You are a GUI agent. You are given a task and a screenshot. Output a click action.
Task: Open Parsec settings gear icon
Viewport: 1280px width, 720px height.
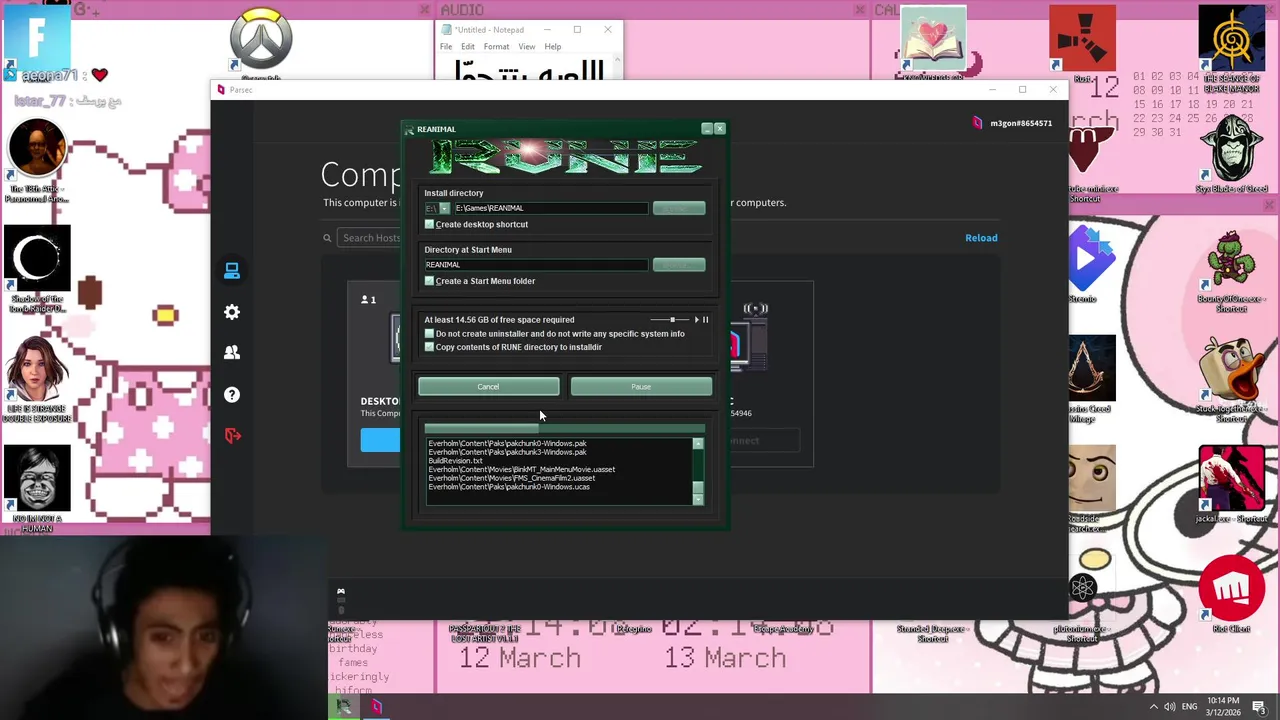pos(232,312)
